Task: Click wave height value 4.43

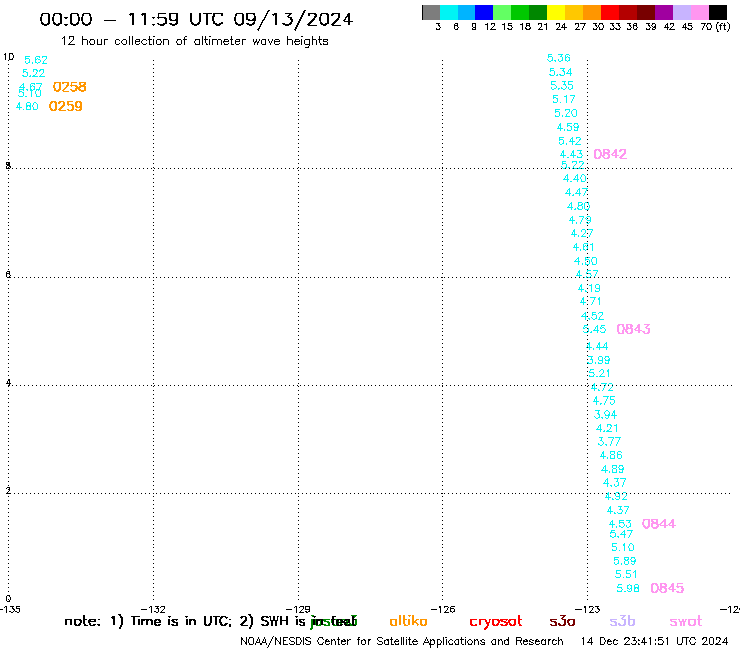Action: 572,154
